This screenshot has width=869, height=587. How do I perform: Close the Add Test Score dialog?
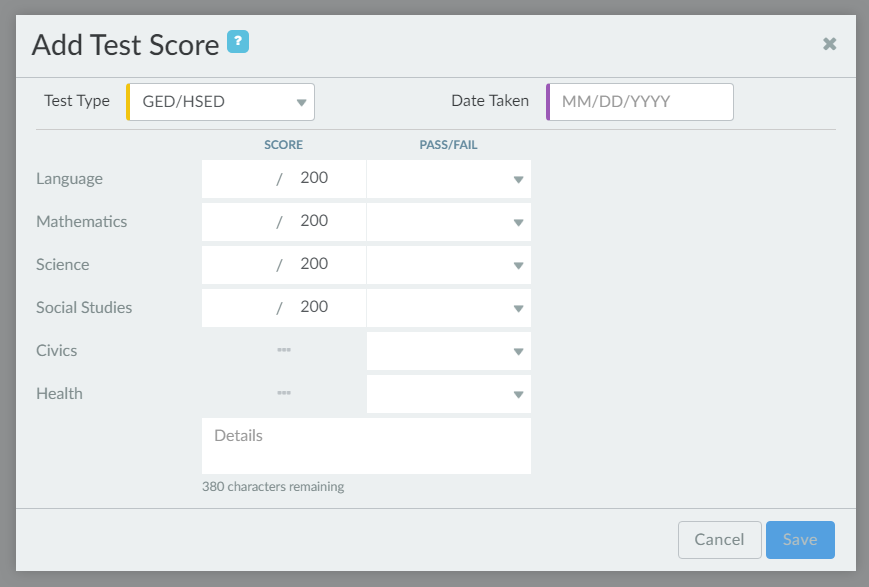pyautogui.click(x=829, y=44)
